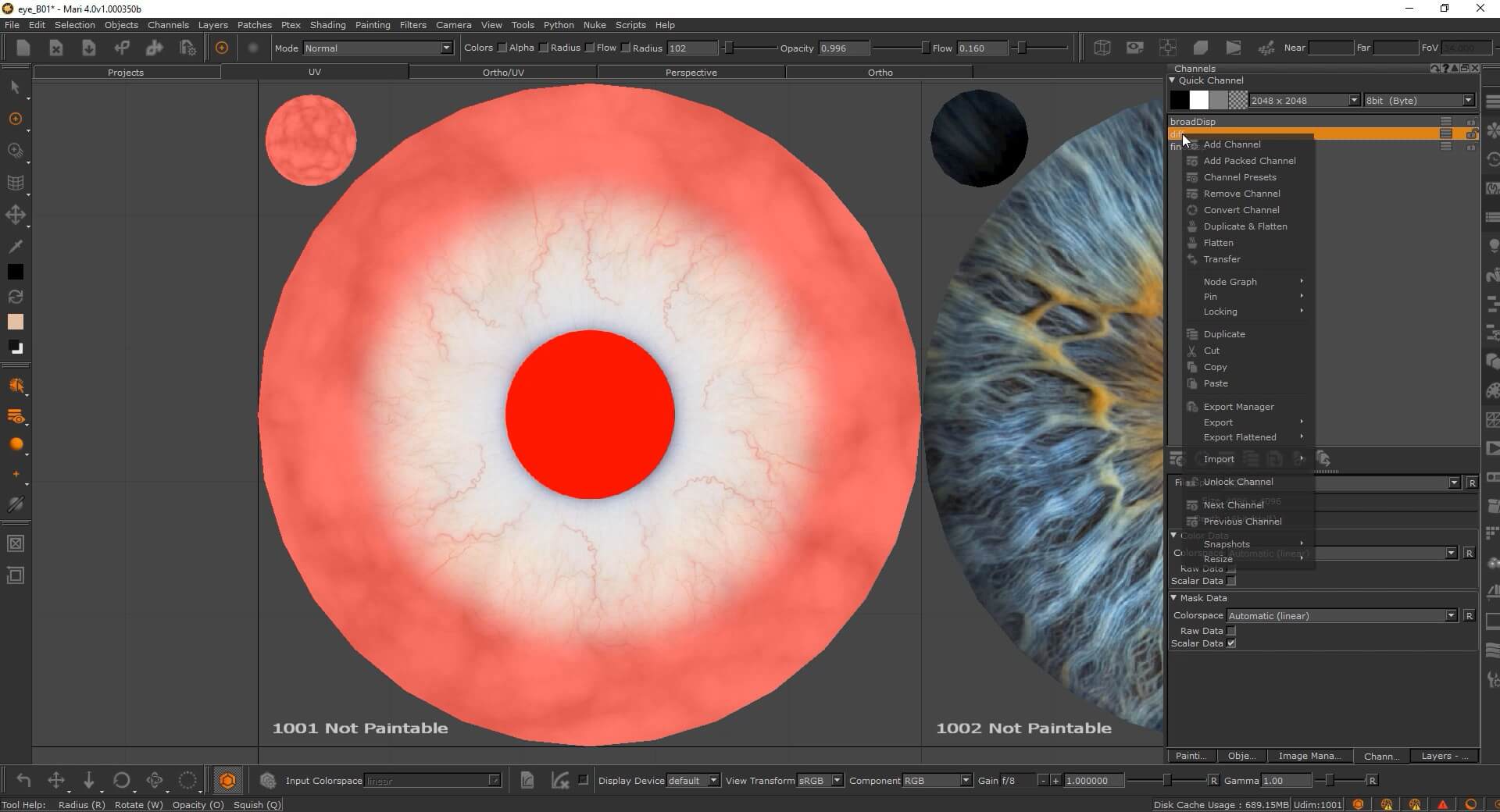Open the View Transform sRGB dropdown
The height and width of the screenshot is (812, 1500).
(x=820, y=780)
